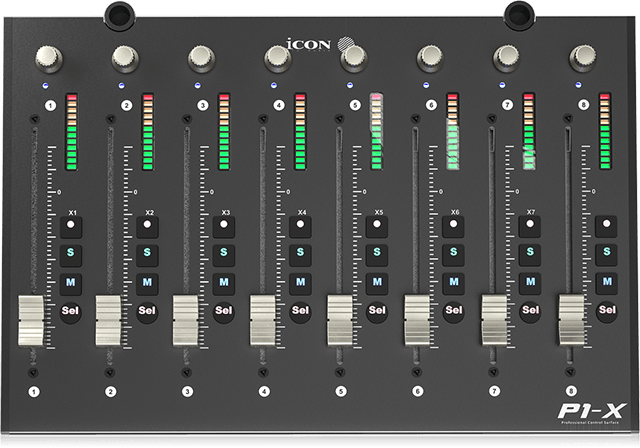Click the bottom number 5 channel label
Screen dimensions: 640x448
(341, 392)
